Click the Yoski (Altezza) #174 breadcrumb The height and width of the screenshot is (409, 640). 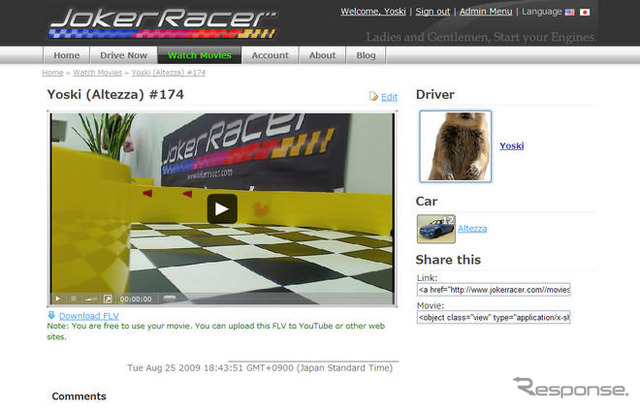168,73
